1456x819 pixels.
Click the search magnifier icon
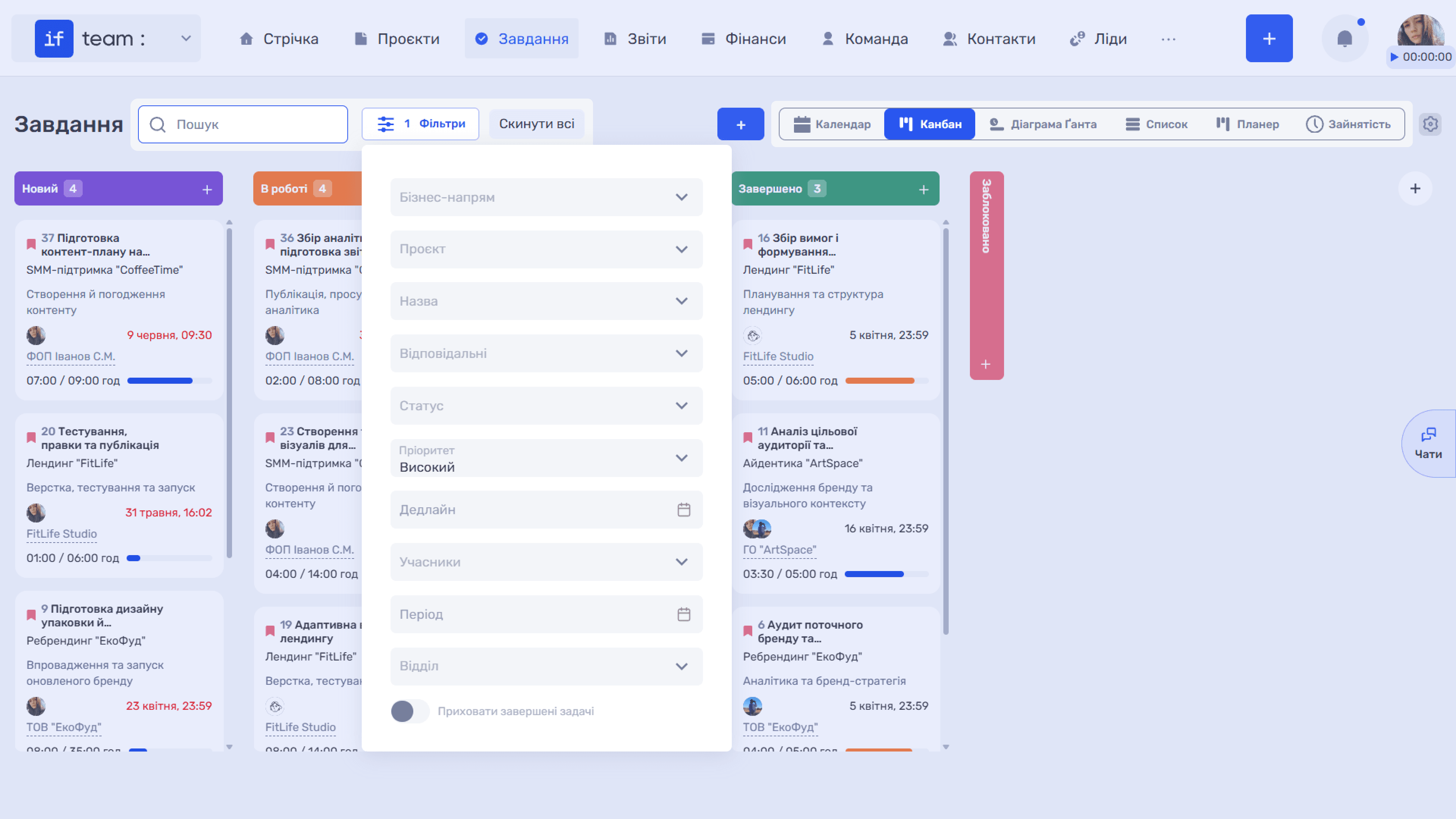coord(158,124)
